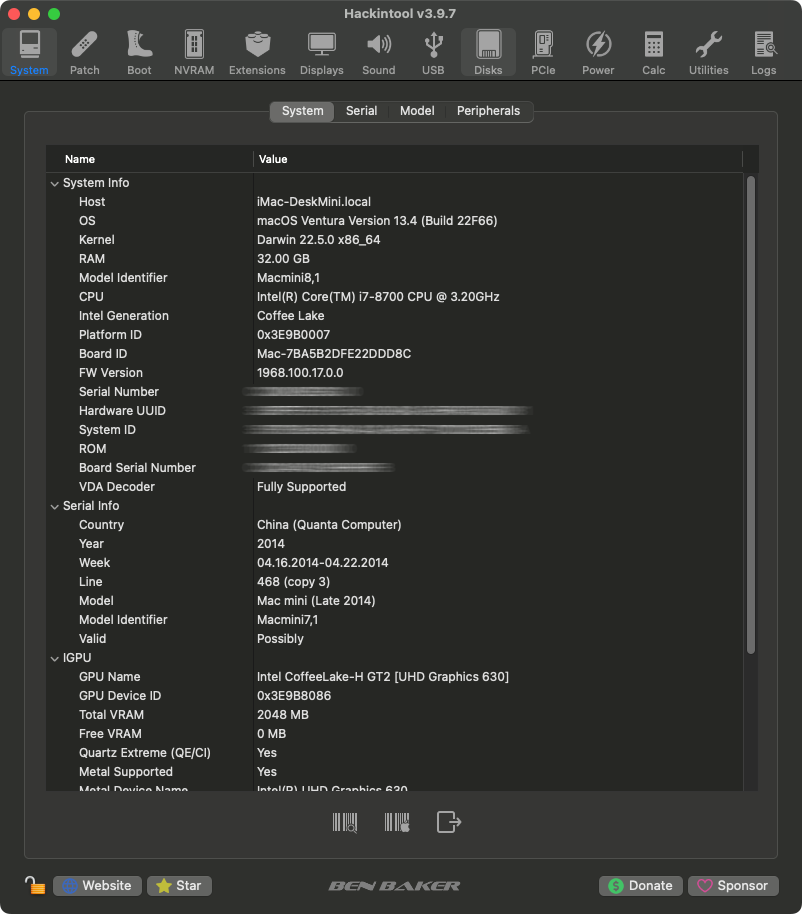The height and width of the screenshot is (914, 802).
Task: Select the Board ID row
Action: click(395, 354)
